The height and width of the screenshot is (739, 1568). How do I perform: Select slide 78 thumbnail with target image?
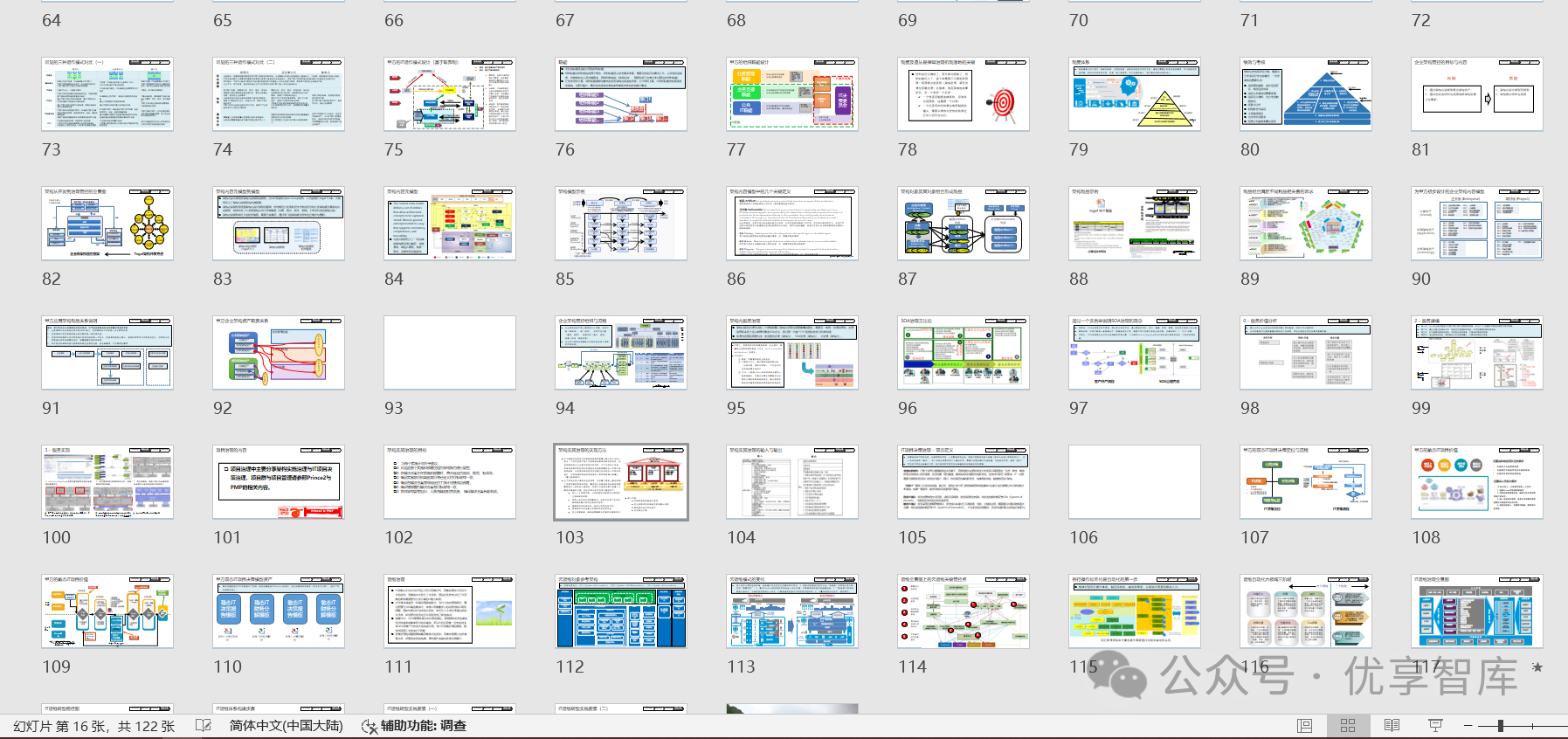click(964, 94)
